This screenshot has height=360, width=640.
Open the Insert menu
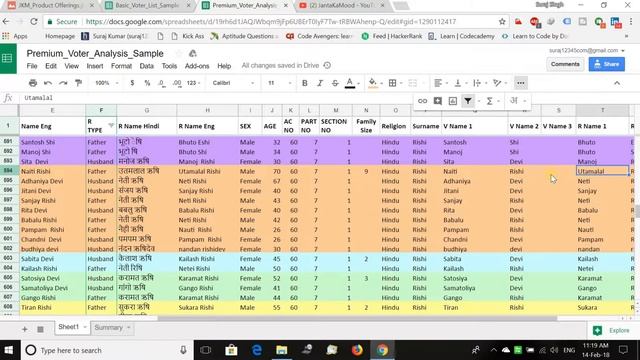coord(95,66)
